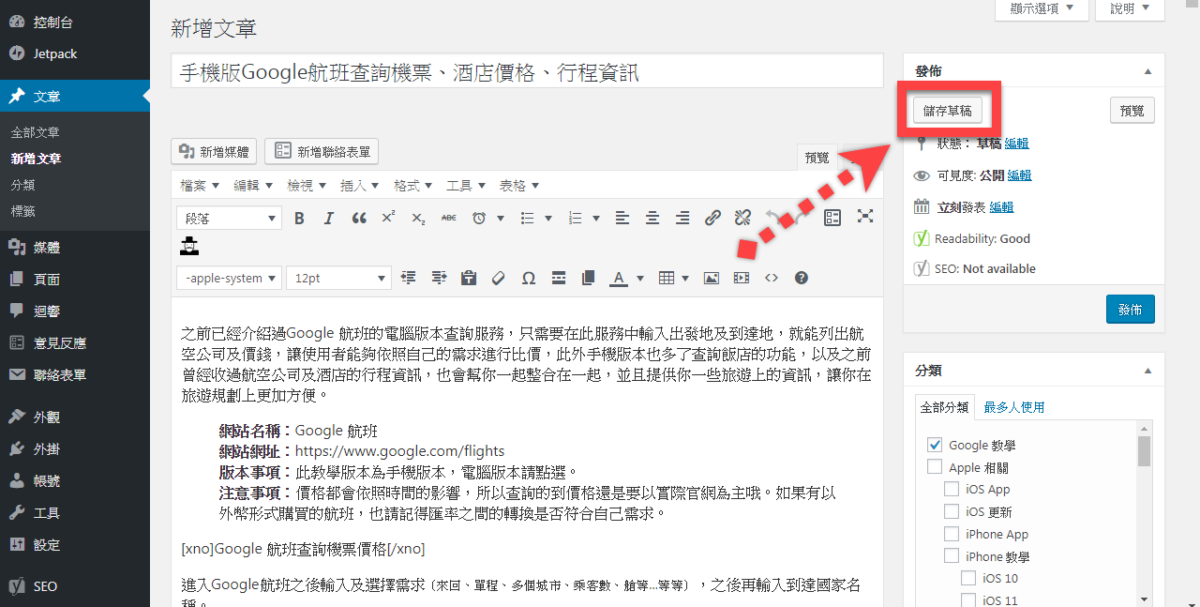Enter distraction-free fullscreen mode

click(865, 217)
